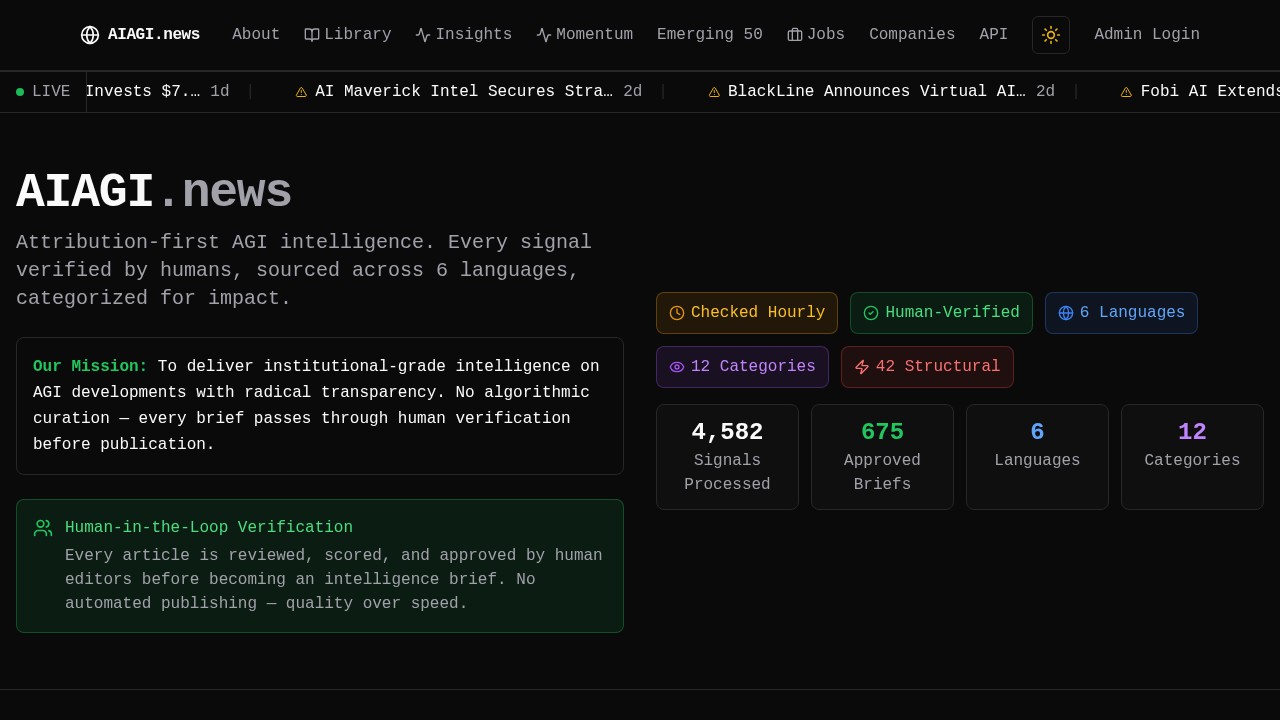Select Companies in the navigation bar
The image size is (1280, 720).
tap(911, 35)
